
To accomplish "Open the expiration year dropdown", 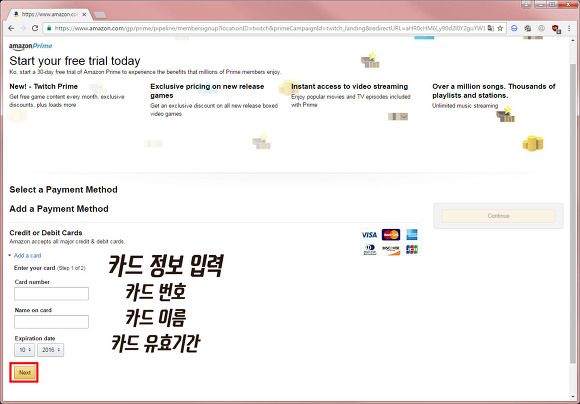I will click(x=50, y=350).
